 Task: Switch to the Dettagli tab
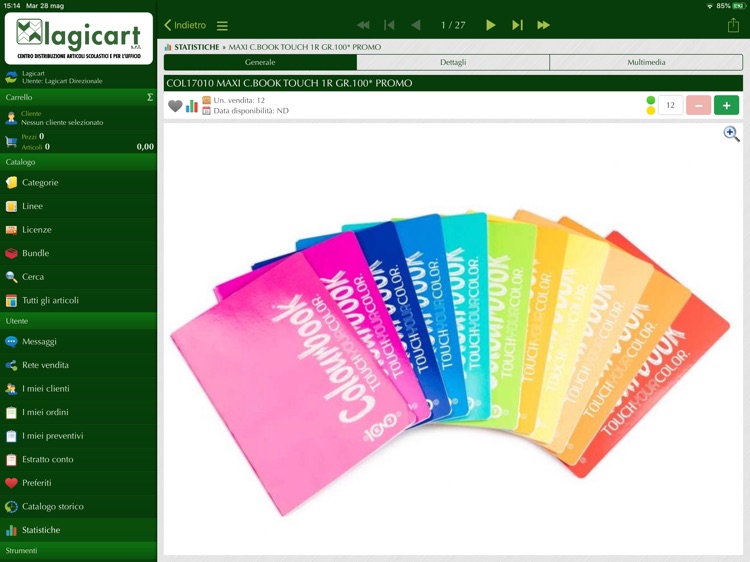[453, 62]
